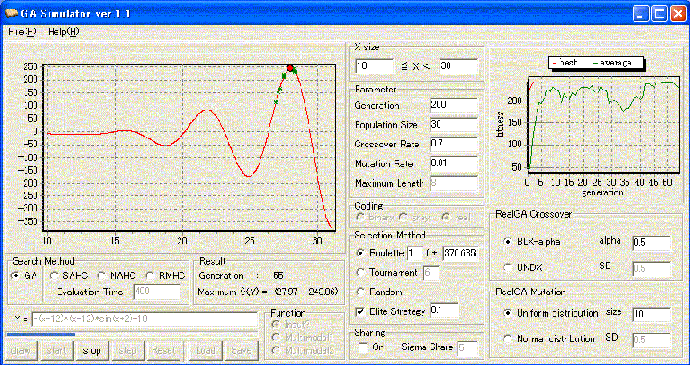Click the Roulette scaling factor field
690x365 pixels.
(x=415, y=254)
